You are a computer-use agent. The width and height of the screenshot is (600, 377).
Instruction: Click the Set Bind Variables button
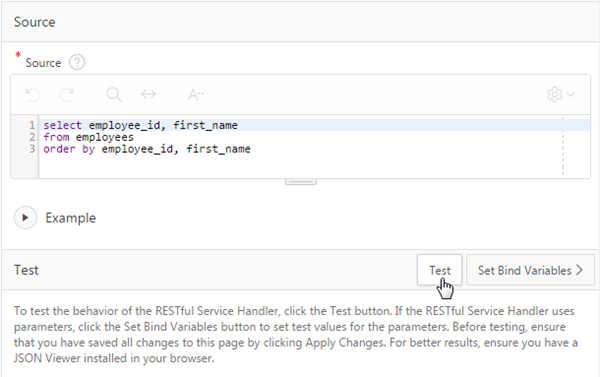coord(530,270)
